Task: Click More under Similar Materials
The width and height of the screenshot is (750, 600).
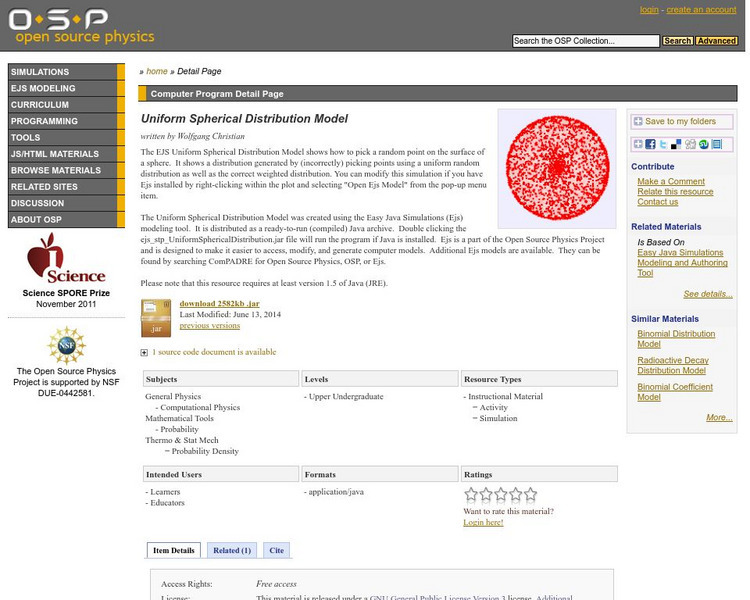Action: pos(719,418)
